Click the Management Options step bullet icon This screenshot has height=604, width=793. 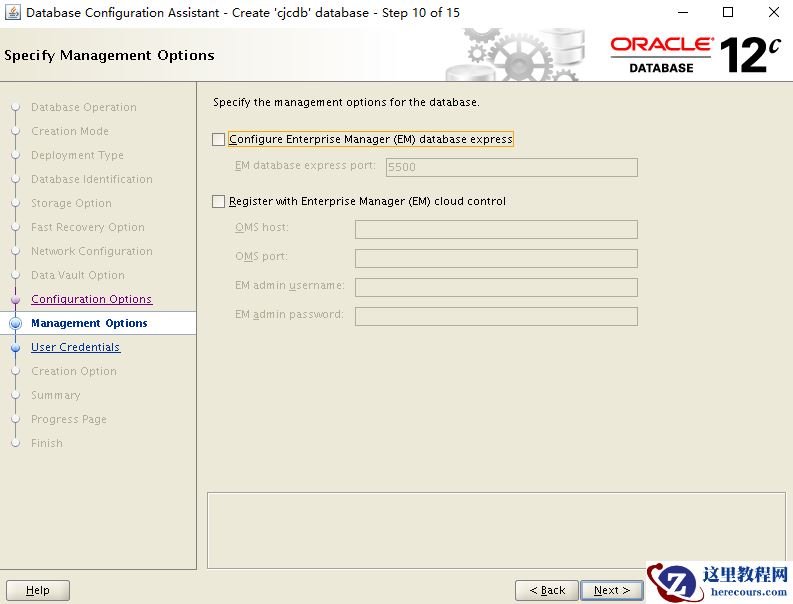click(16, 323)
